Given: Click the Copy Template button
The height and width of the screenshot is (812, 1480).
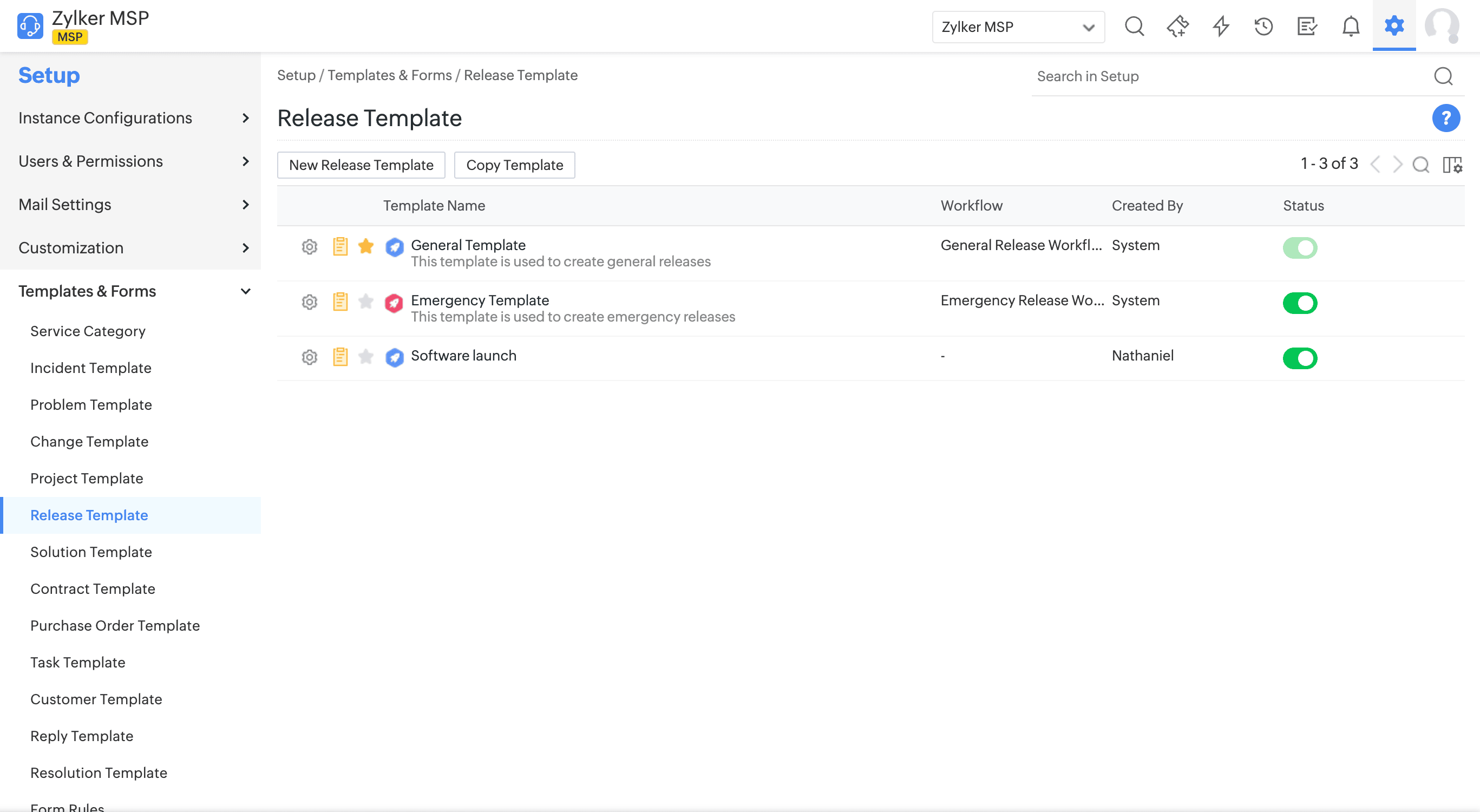Looking at the screenshot, I should (514, 166).
